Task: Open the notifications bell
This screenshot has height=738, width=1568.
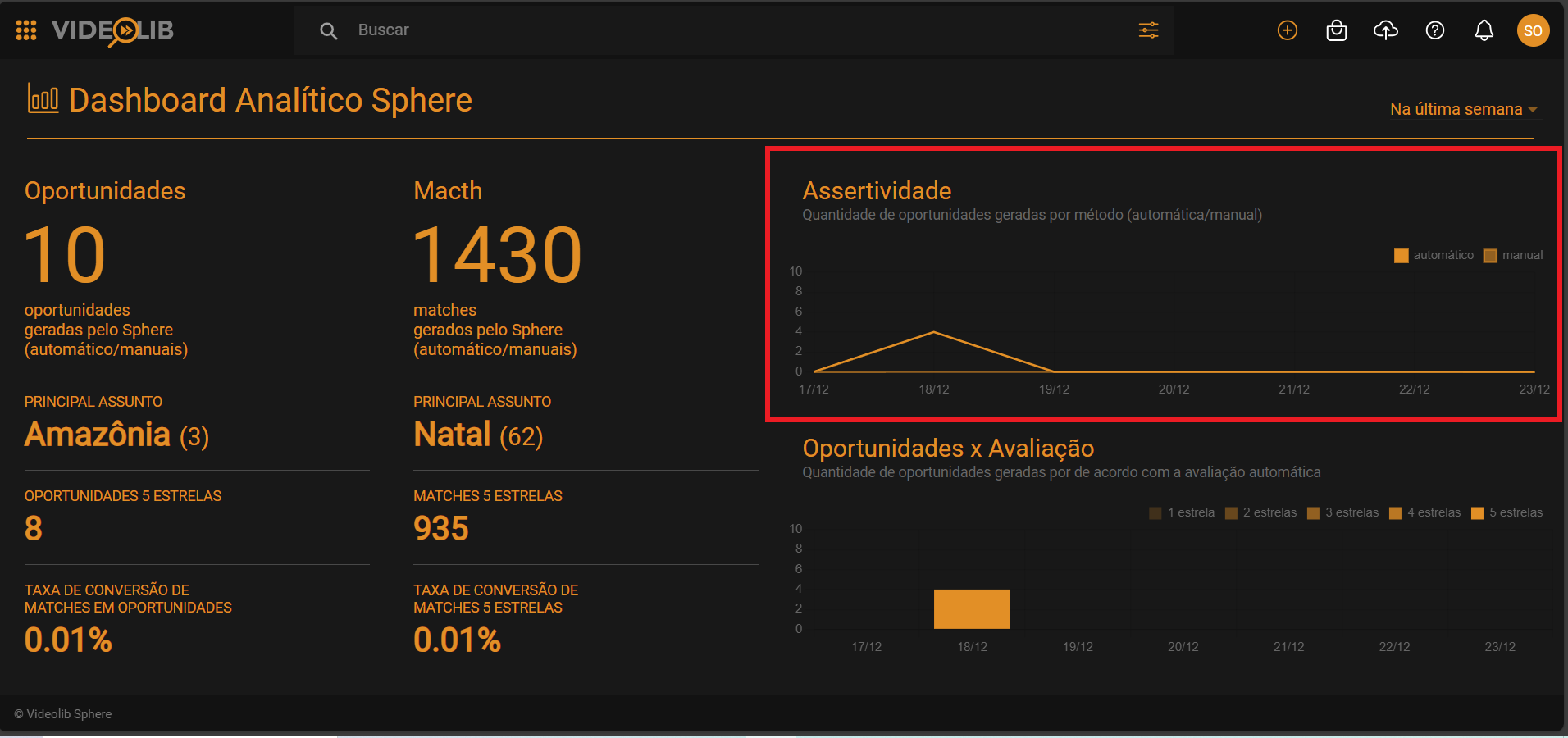Action: pos(1484,30)
